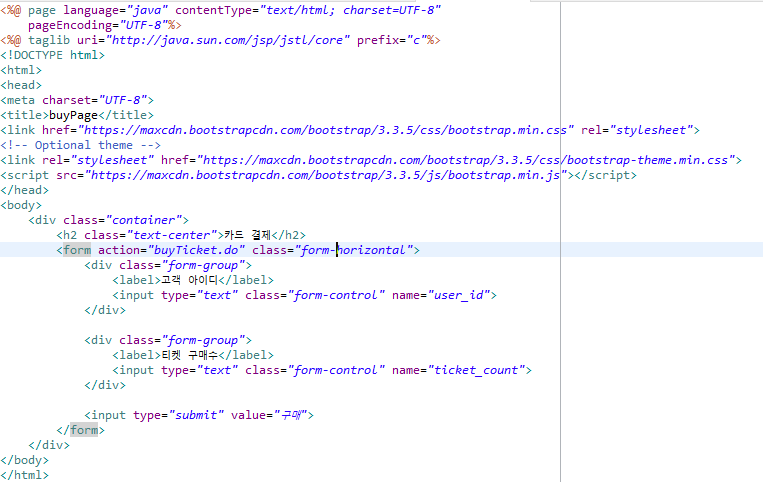Click the input type value "submit"

click(x=196, y=415)
